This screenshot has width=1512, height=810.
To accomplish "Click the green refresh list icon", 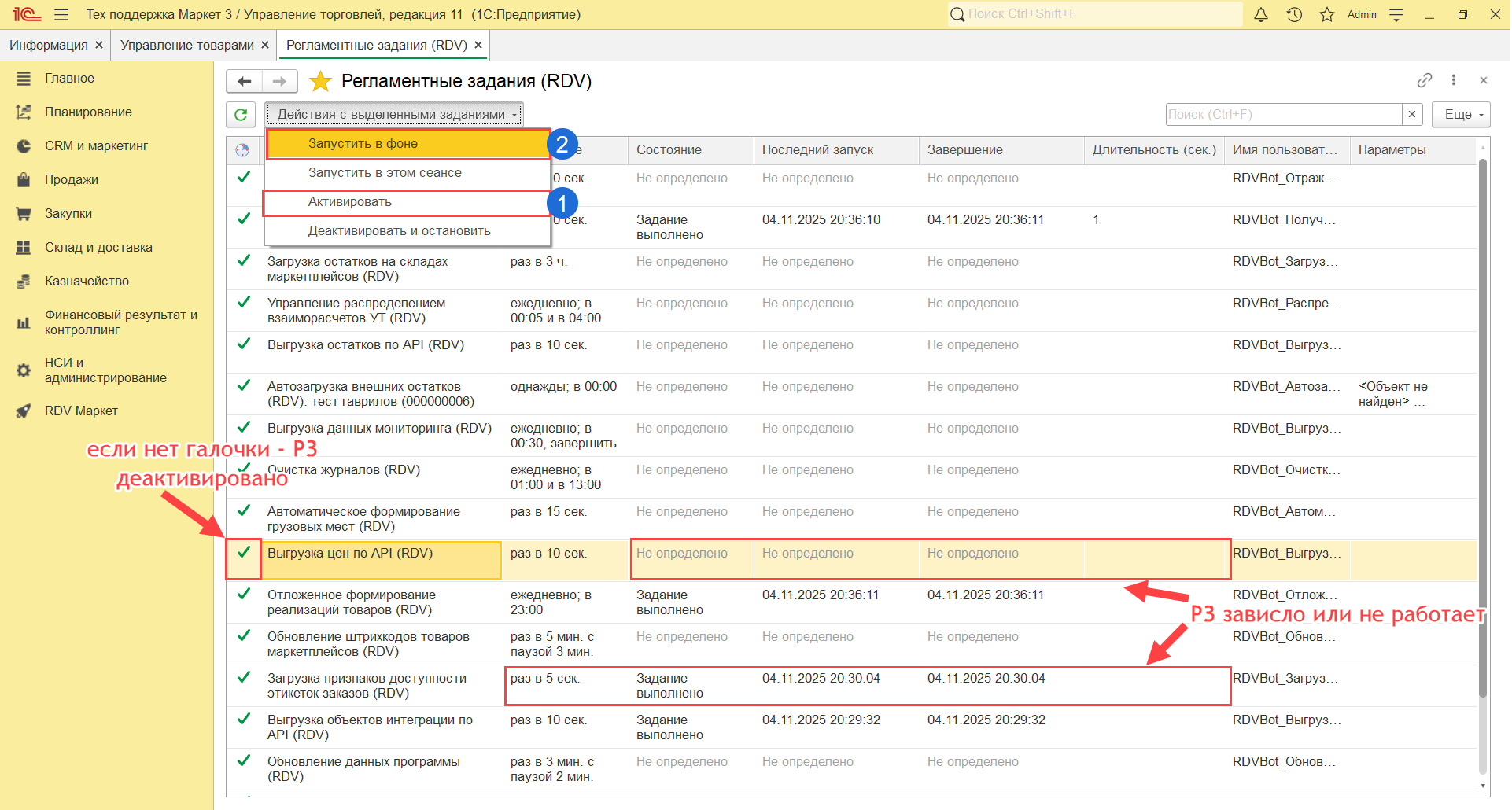I will (x=241, y=115).
